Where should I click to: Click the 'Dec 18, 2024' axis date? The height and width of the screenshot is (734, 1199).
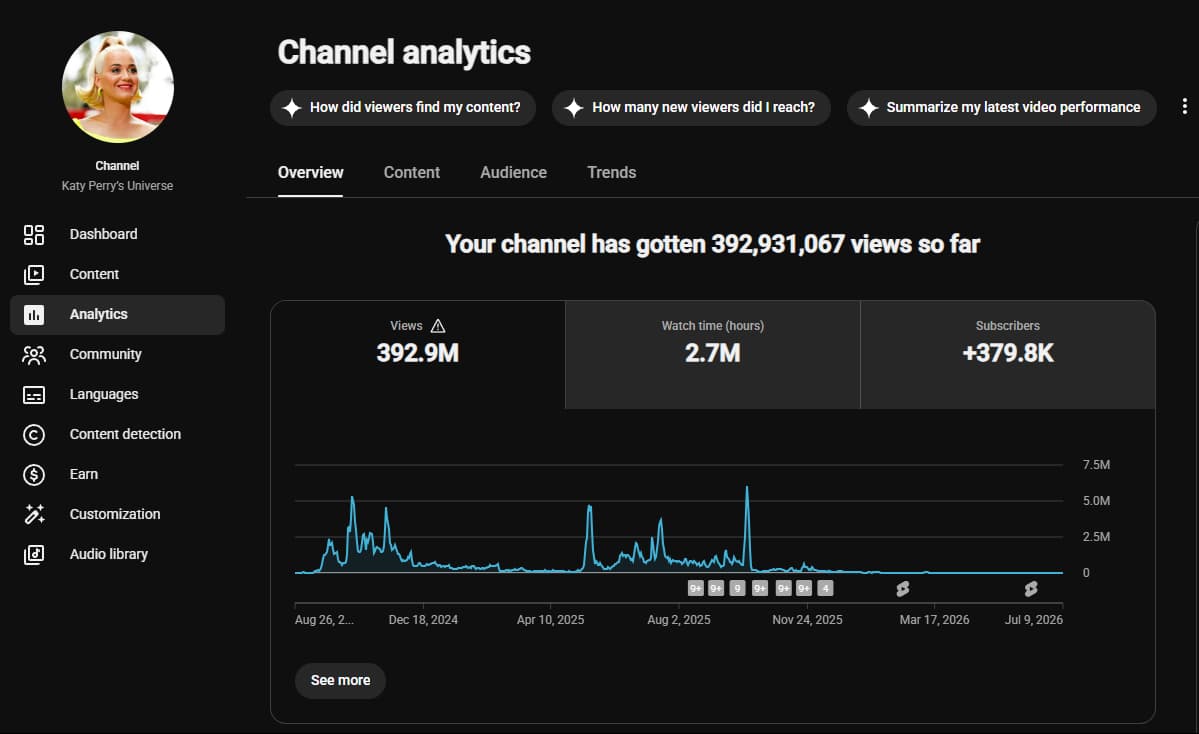pos(423,620)
